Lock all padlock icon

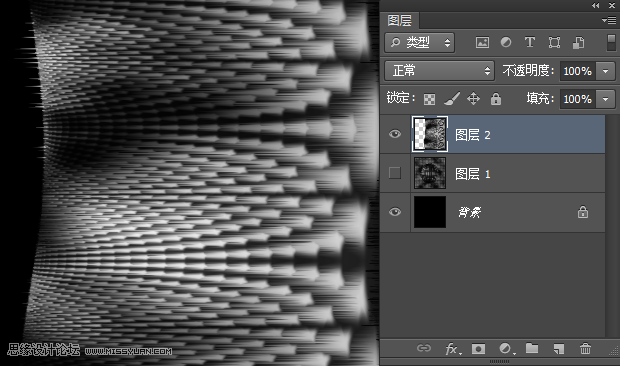pos(496,98)
